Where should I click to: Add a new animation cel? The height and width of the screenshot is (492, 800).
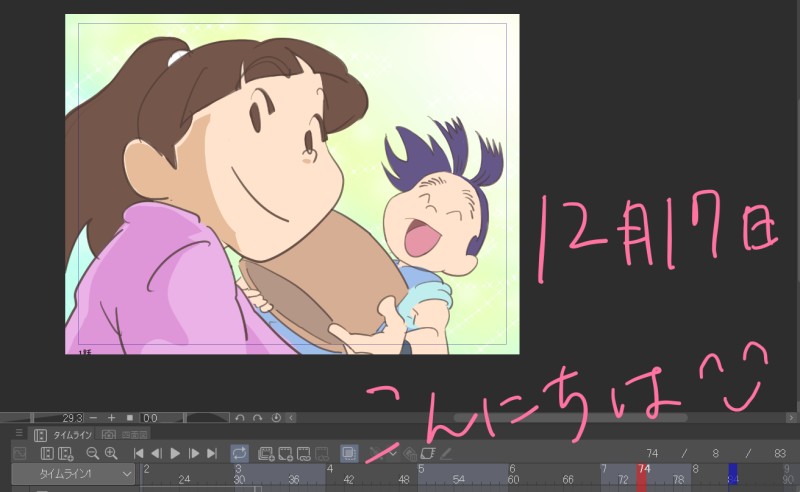pos(285,453)
